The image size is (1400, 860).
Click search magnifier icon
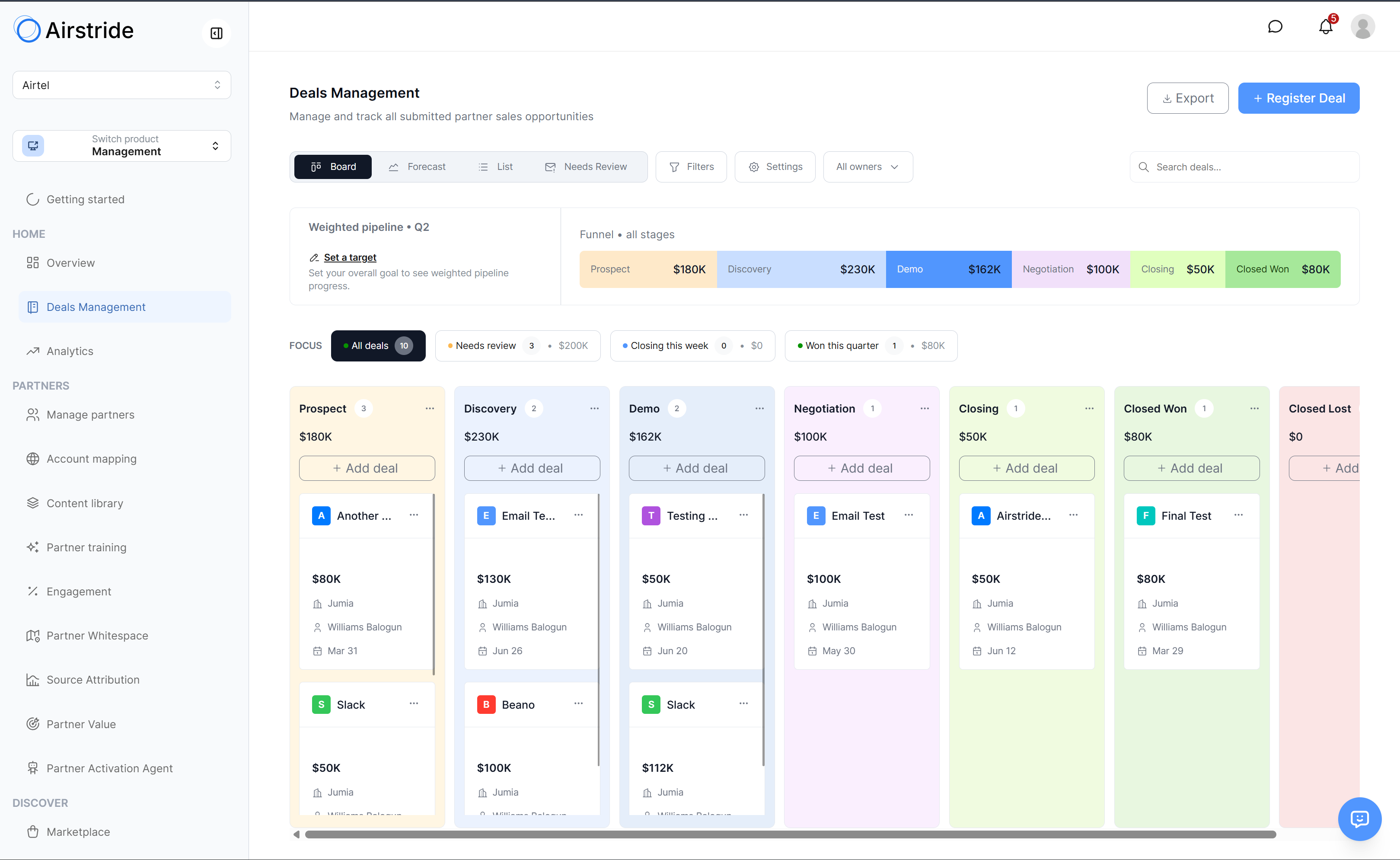click(x=1143, y=167)
